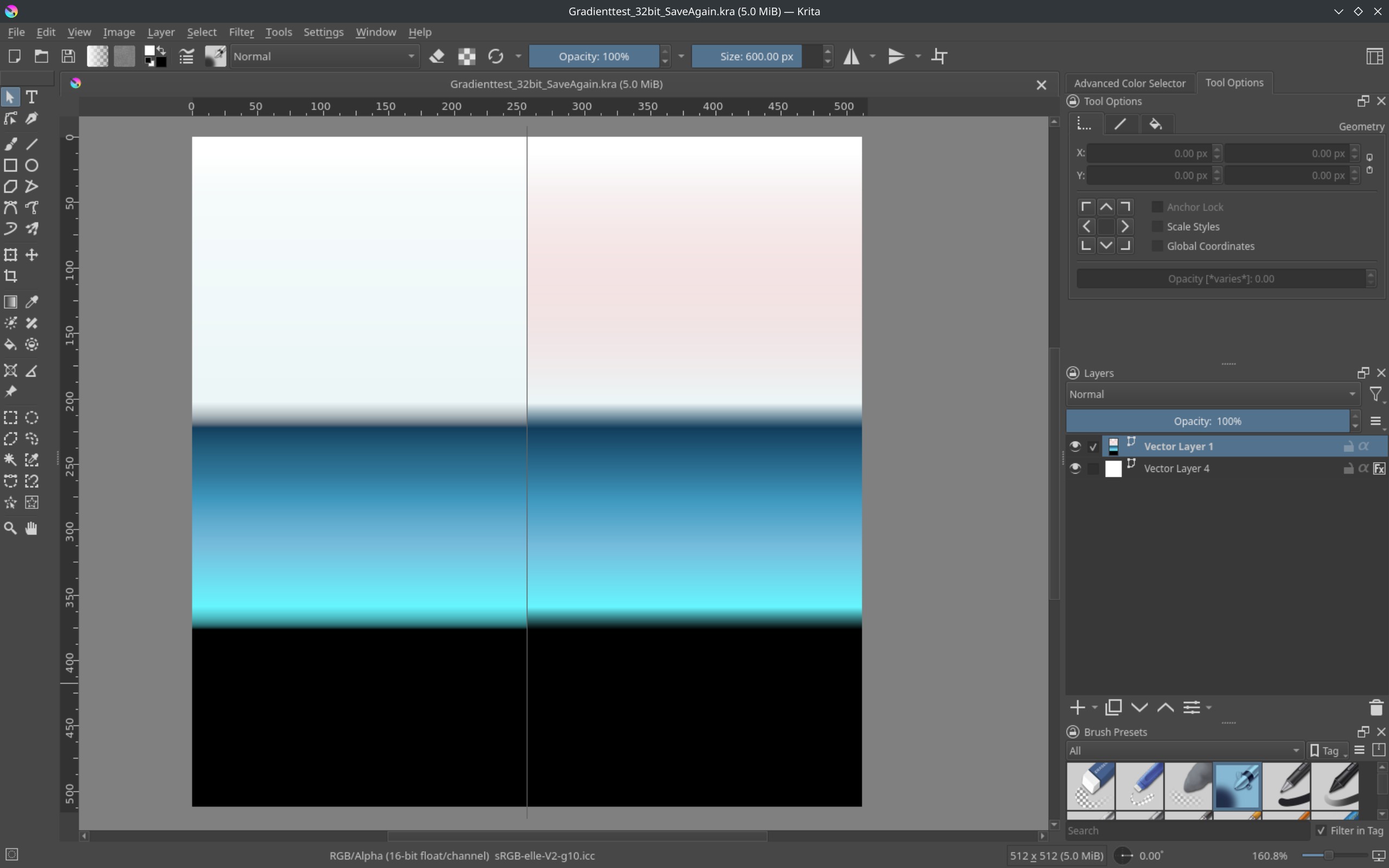Viewport: 1389px width, 868px height.
Task: Activate the Zoom tool
Action: [11, 528]
